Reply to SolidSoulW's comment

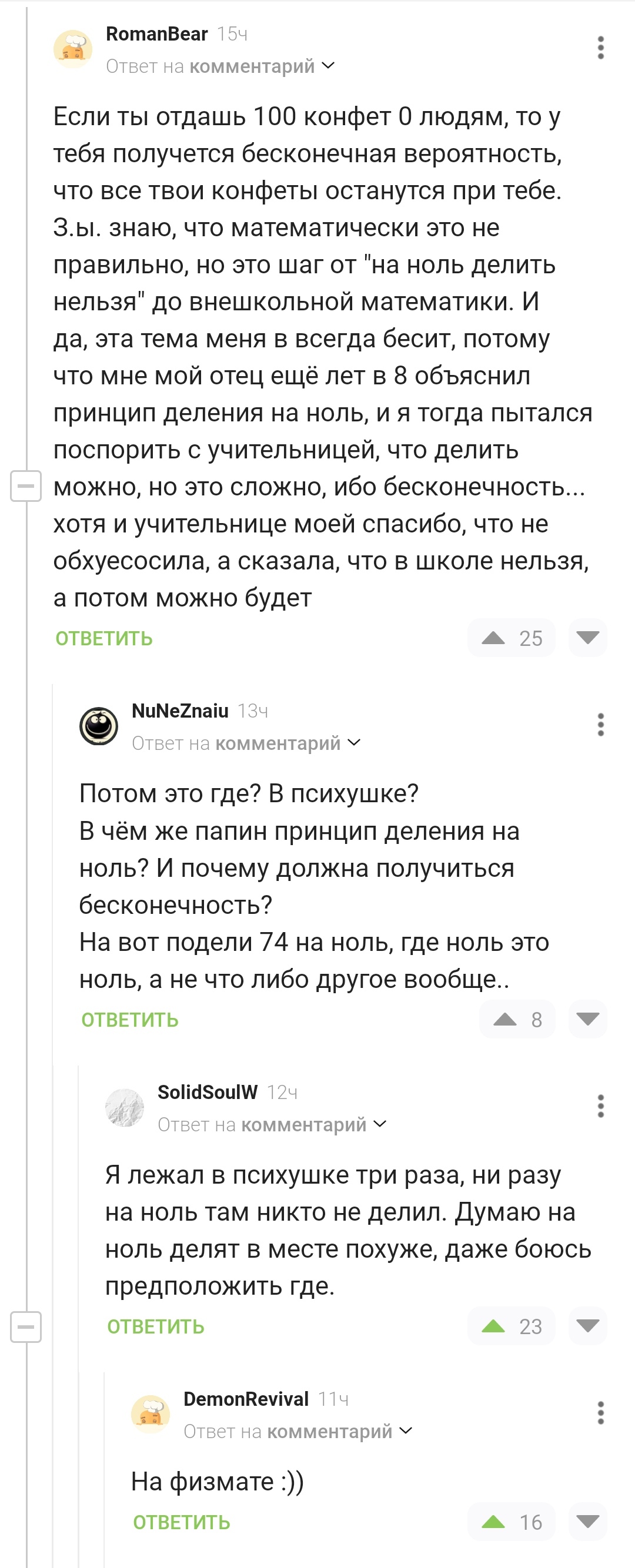click(x=156, y=1327)
